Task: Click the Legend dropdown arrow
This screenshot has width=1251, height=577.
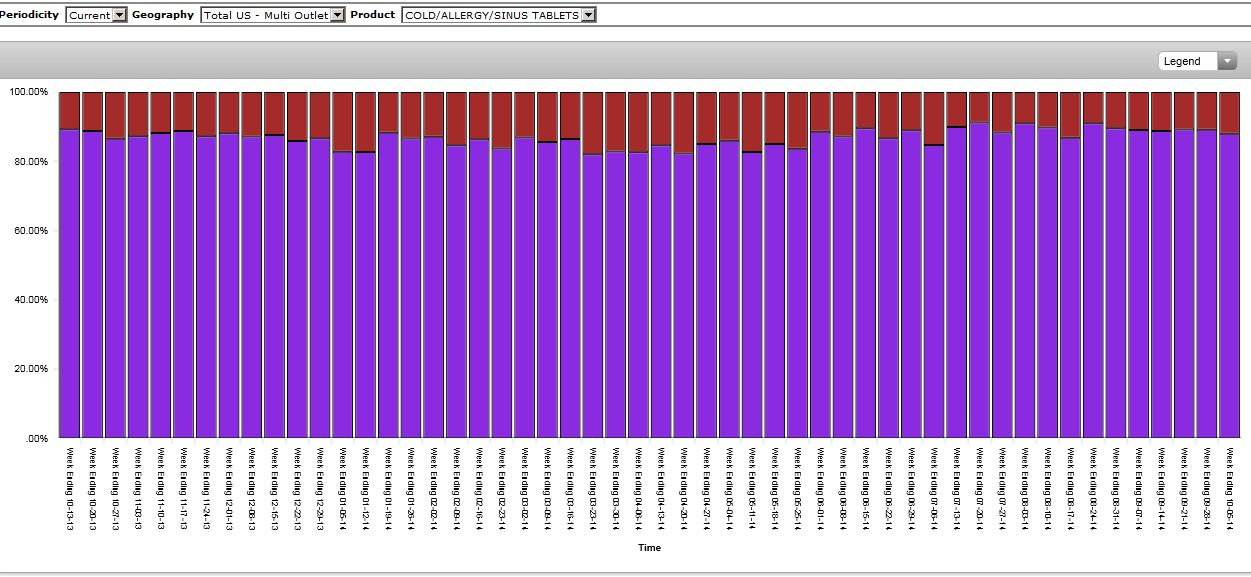Action: tap(1227, 61)
